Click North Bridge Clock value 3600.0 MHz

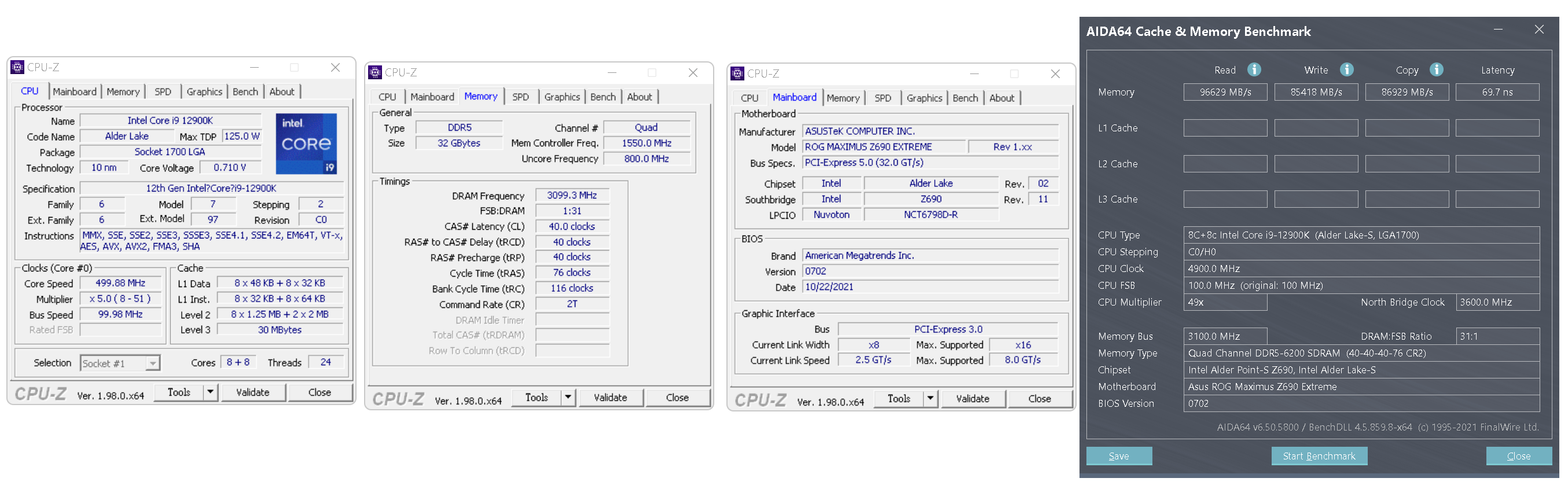click(x=1497, y=302)
